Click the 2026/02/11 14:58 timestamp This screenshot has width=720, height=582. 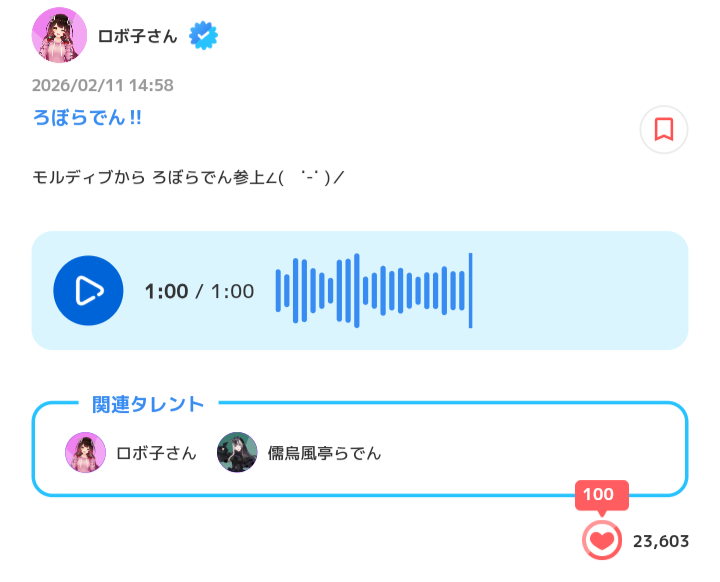point(103,86)
